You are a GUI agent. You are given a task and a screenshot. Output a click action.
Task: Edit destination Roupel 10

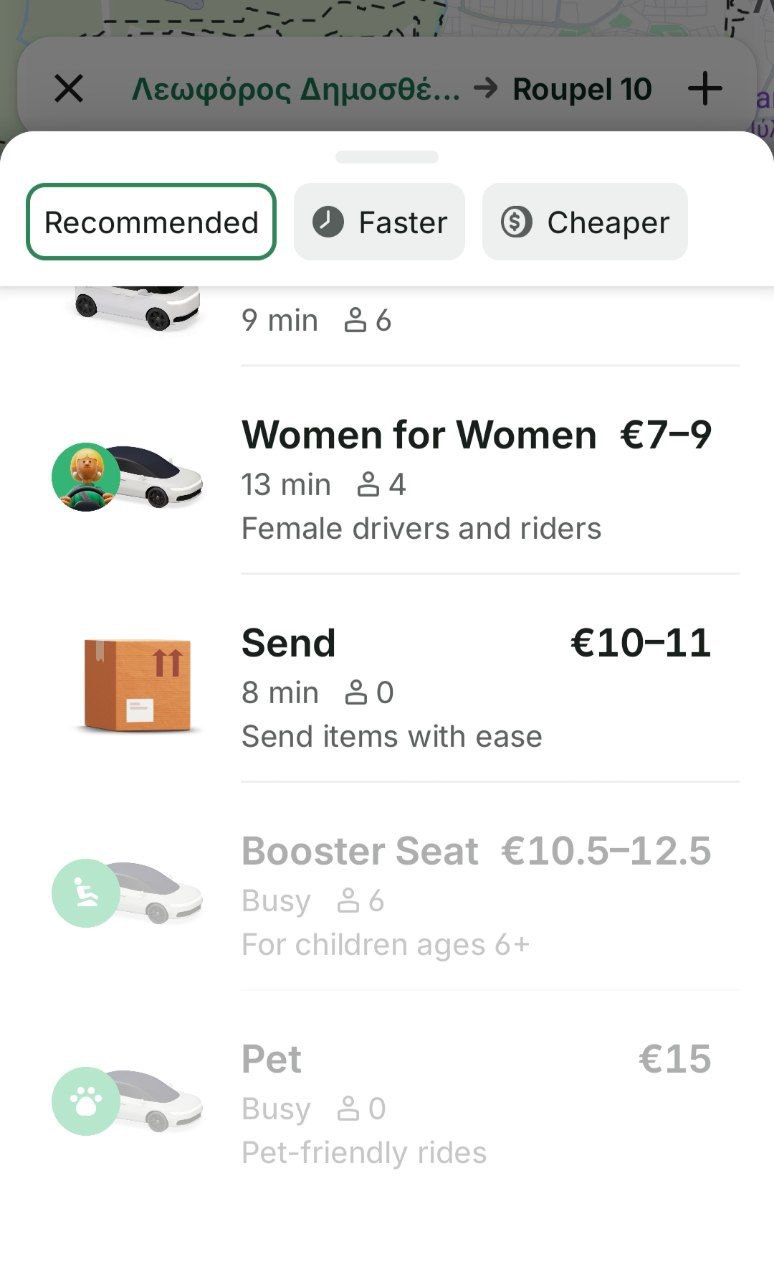pos(582,89)
